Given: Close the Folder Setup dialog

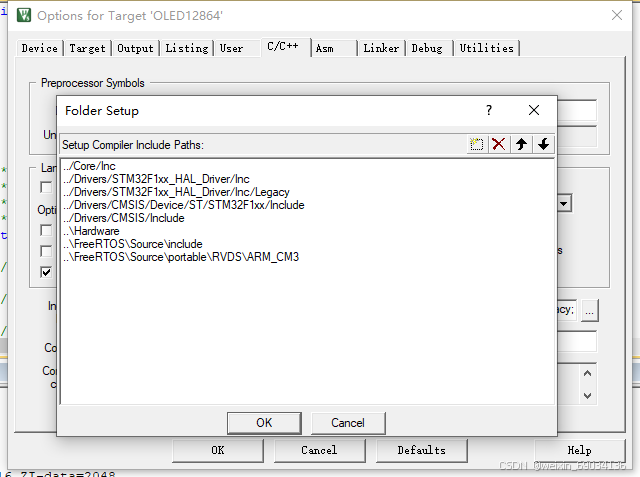Looking at the screenshot, I should coord(534,110).
